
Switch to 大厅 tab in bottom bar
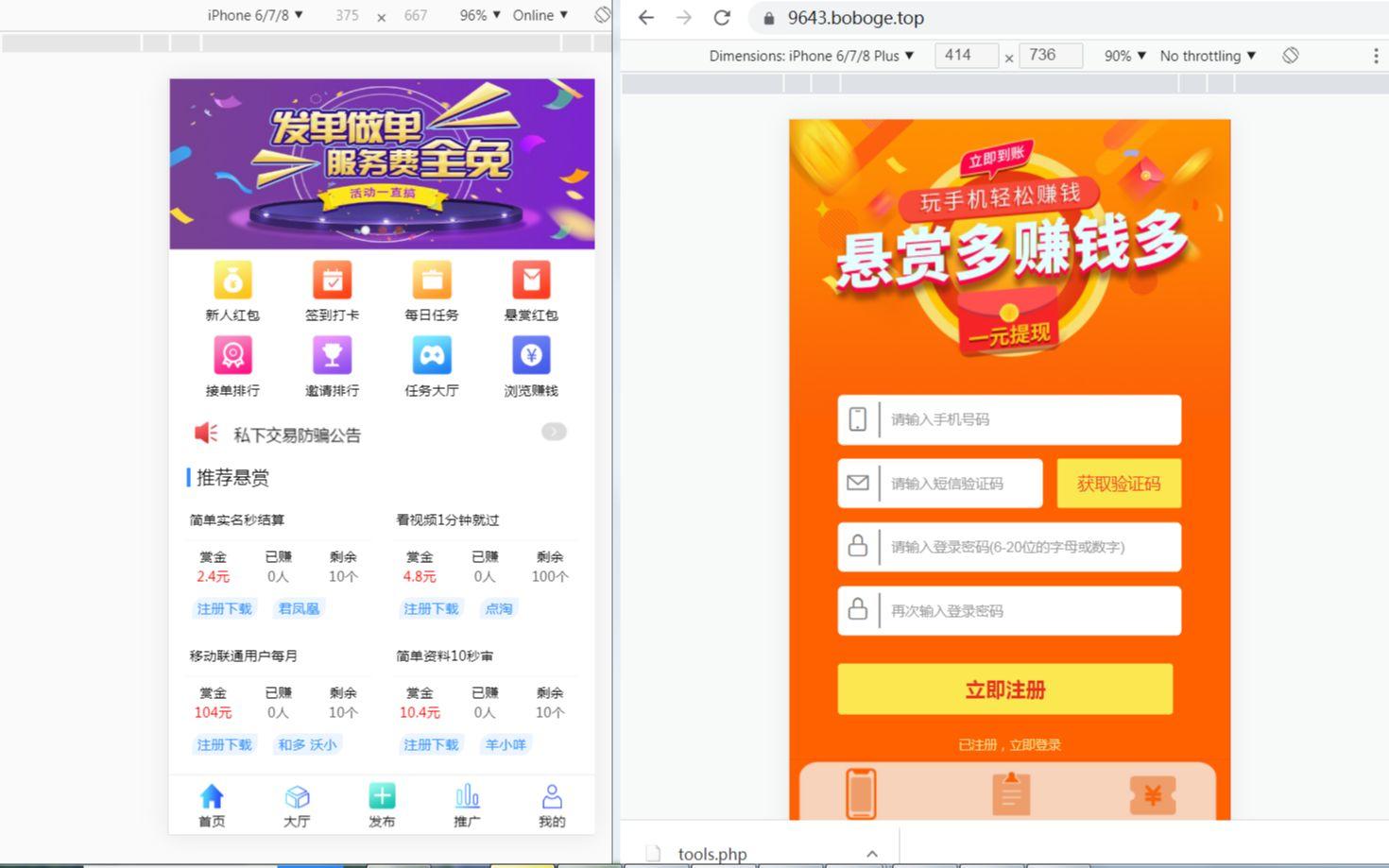point(297,806)
